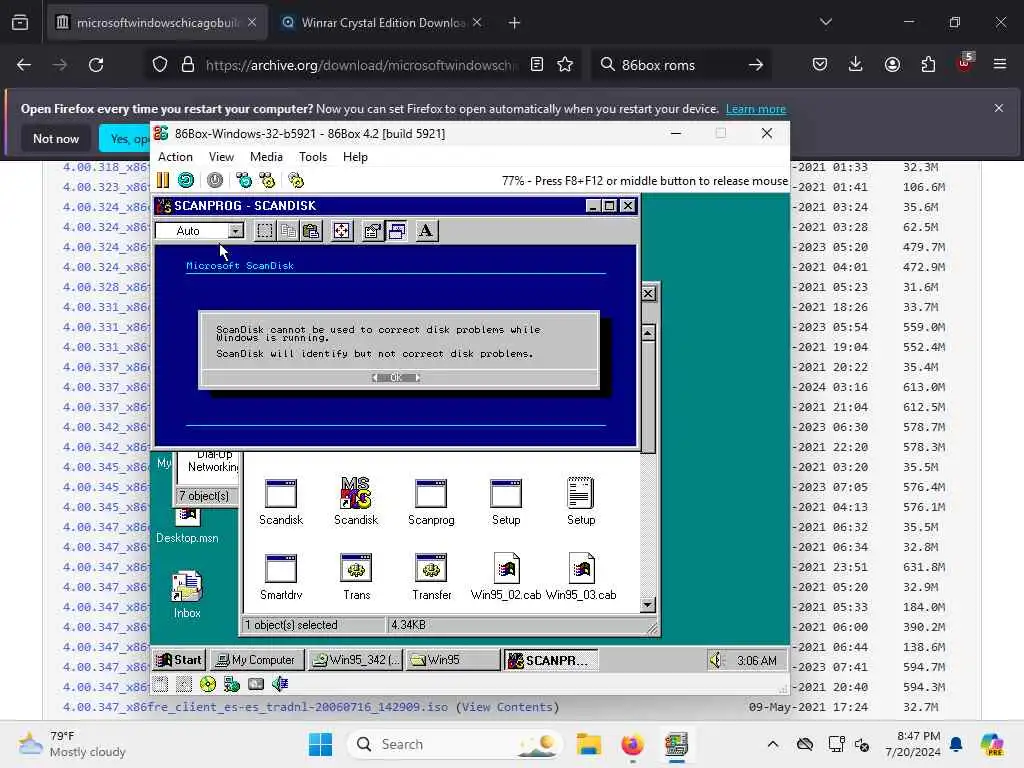This screenshot has height=768, width=1024.
Task: Click the second status bar drive icon in 86Box
Action: point(184,684)
